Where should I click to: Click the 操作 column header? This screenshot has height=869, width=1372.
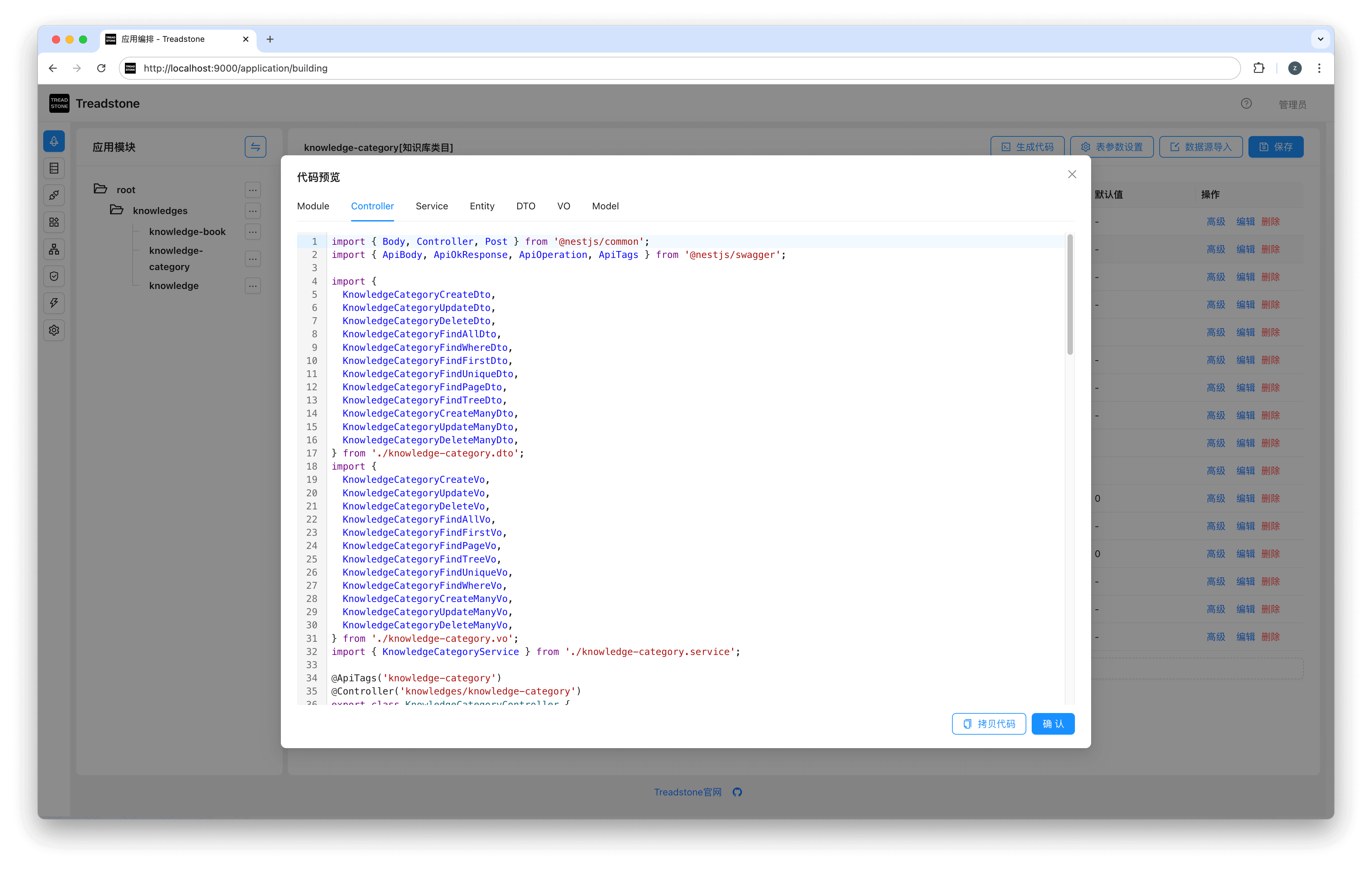(x=1210, y=194)
